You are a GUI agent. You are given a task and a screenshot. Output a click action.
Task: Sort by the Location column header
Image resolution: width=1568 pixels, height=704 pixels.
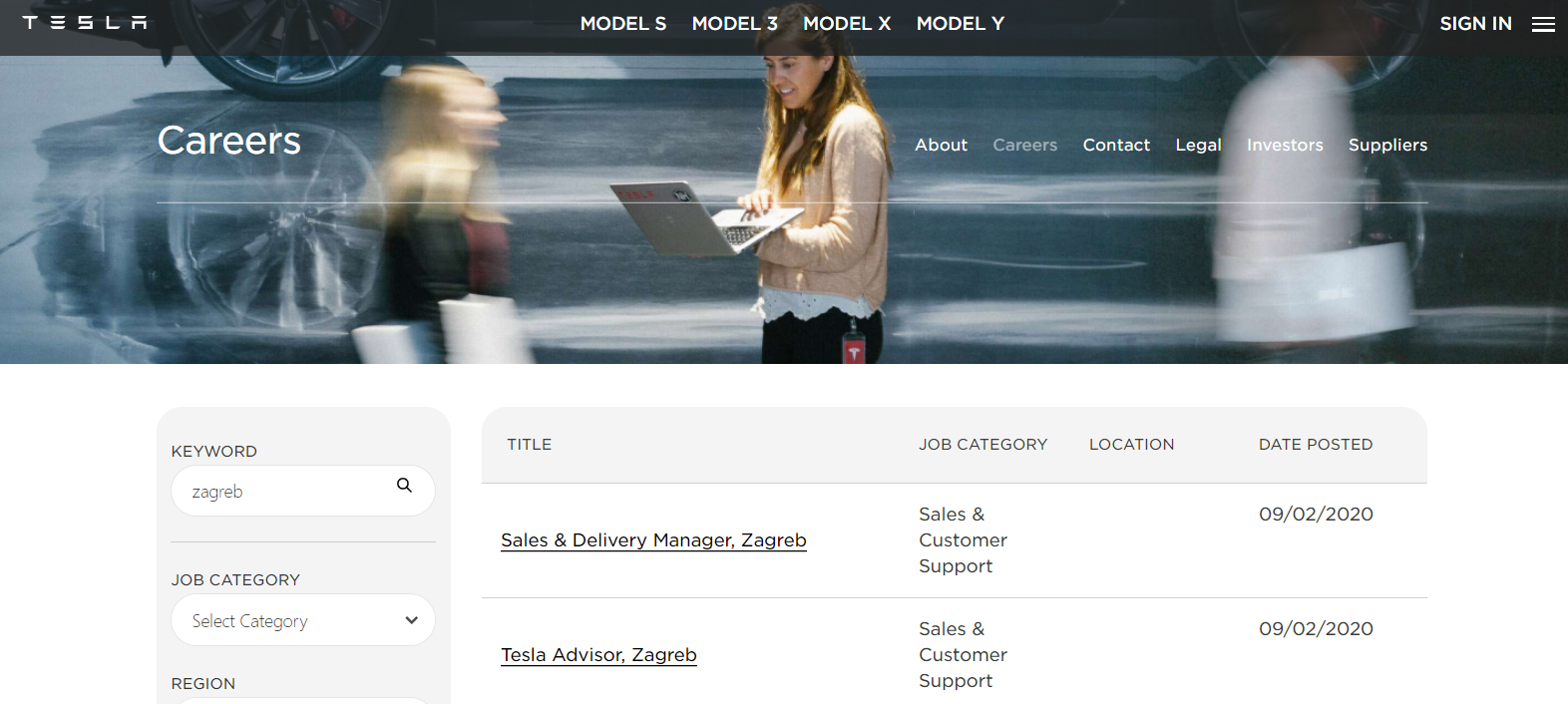[x=1131, y=445]
